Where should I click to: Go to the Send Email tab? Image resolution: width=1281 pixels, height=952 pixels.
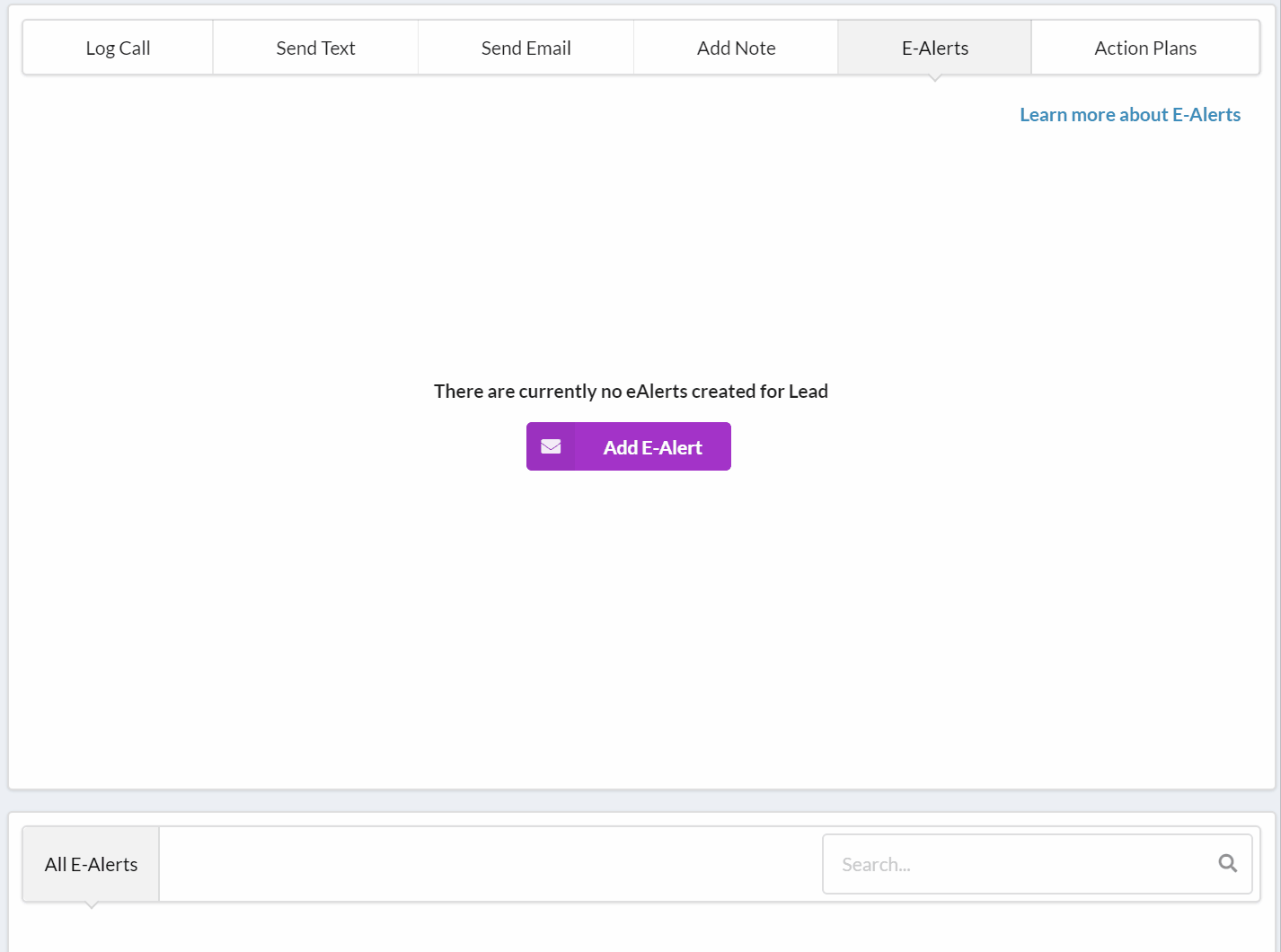tap(526, 48)
